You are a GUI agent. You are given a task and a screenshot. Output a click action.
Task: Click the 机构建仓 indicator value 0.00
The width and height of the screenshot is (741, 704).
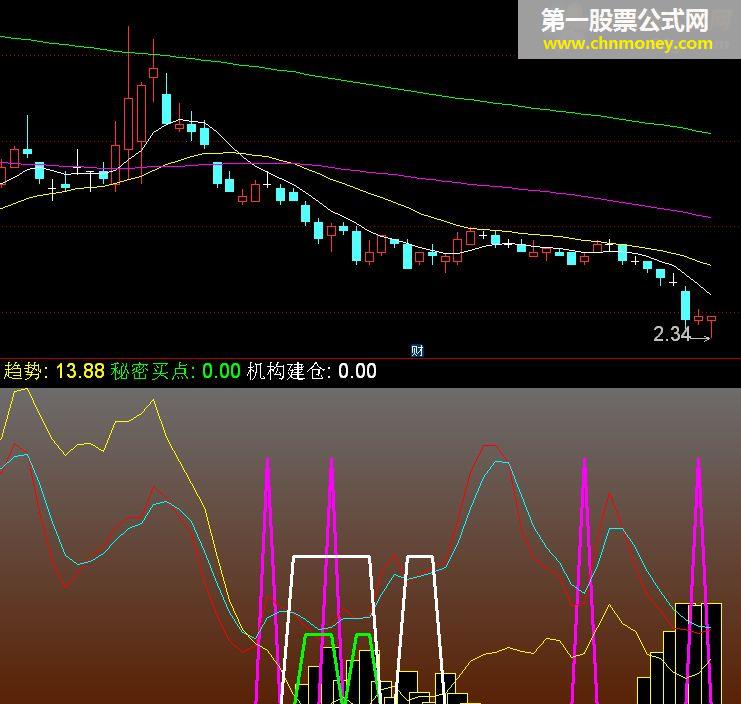(x=357, y=371)
